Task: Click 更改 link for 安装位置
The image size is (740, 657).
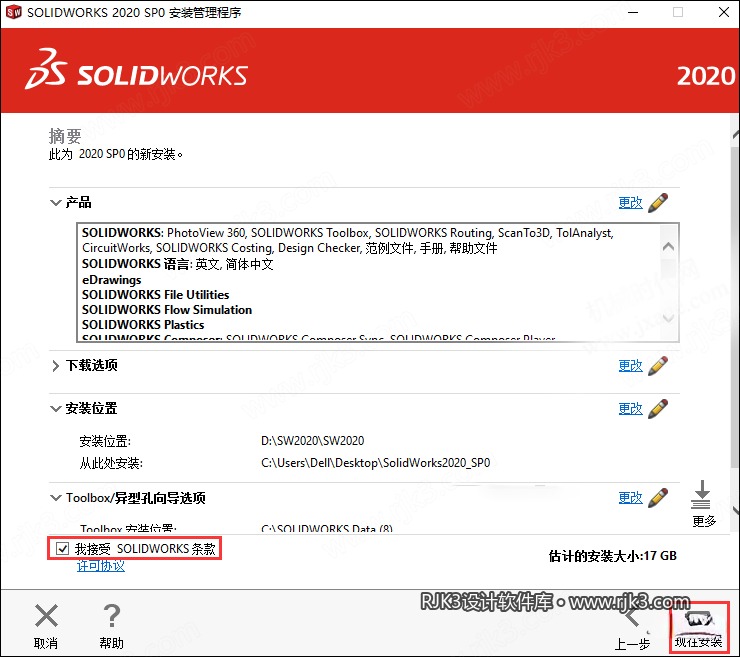Action: (x=631, y=409)
